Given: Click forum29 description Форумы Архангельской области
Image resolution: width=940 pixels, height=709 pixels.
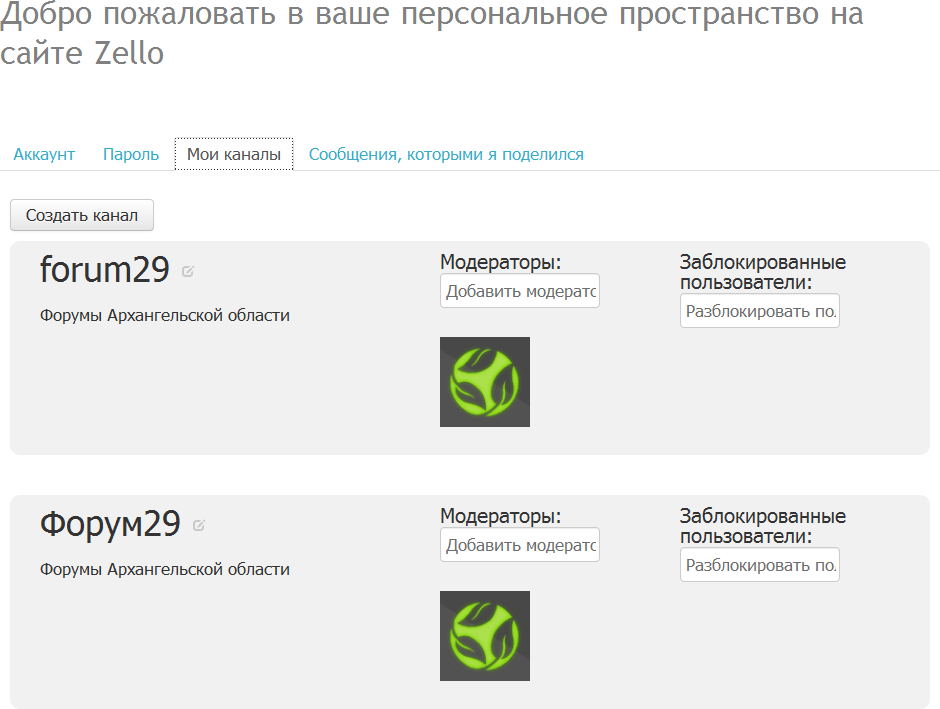Looking at the screenshot, I should coord(165,315).
